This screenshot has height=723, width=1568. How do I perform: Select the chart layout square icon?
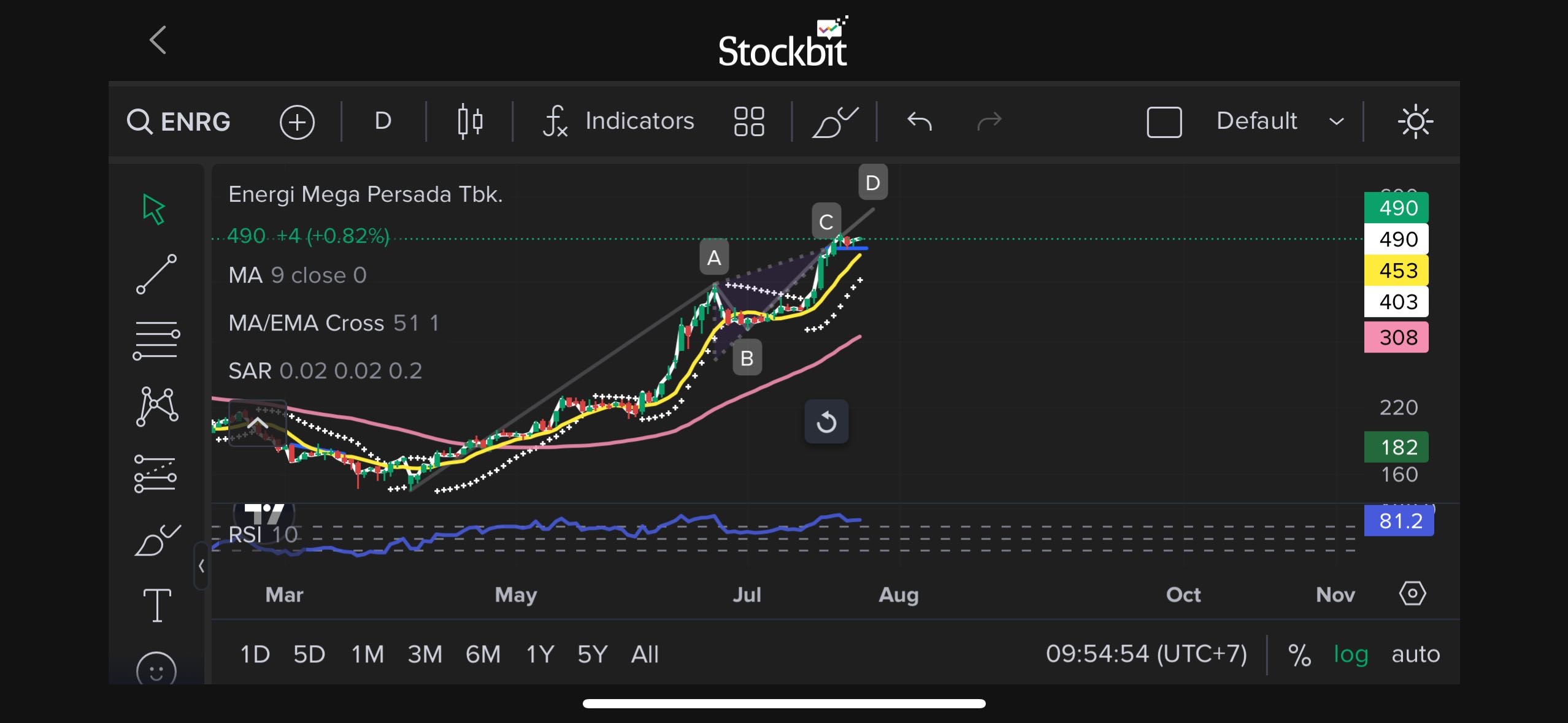1164,122
